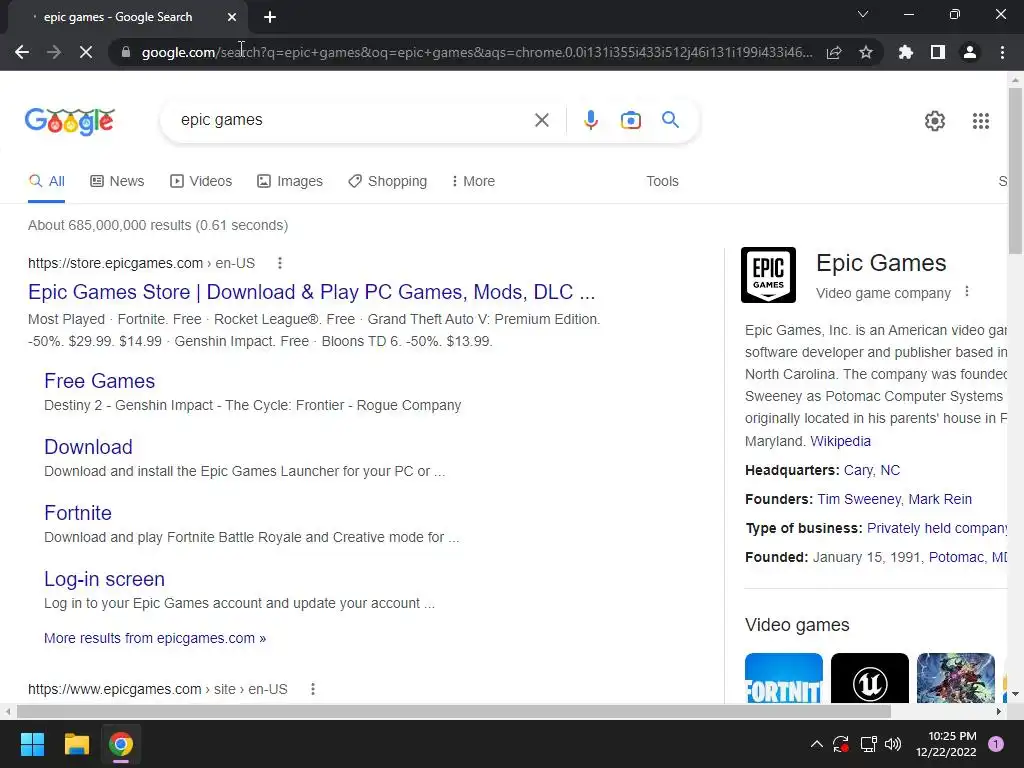This screenshot has height=768, width=1024.
Task: Open the sync status tray icon
Action: tap(841, 744)
